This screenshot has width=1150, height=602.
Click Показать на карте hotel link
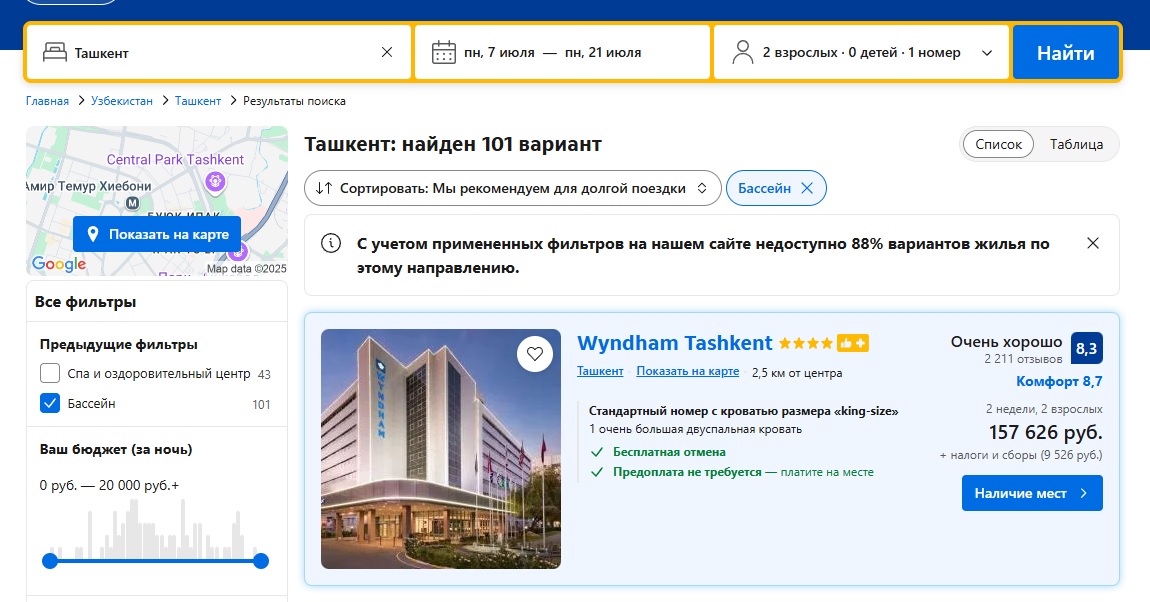[x=687, y=371]
